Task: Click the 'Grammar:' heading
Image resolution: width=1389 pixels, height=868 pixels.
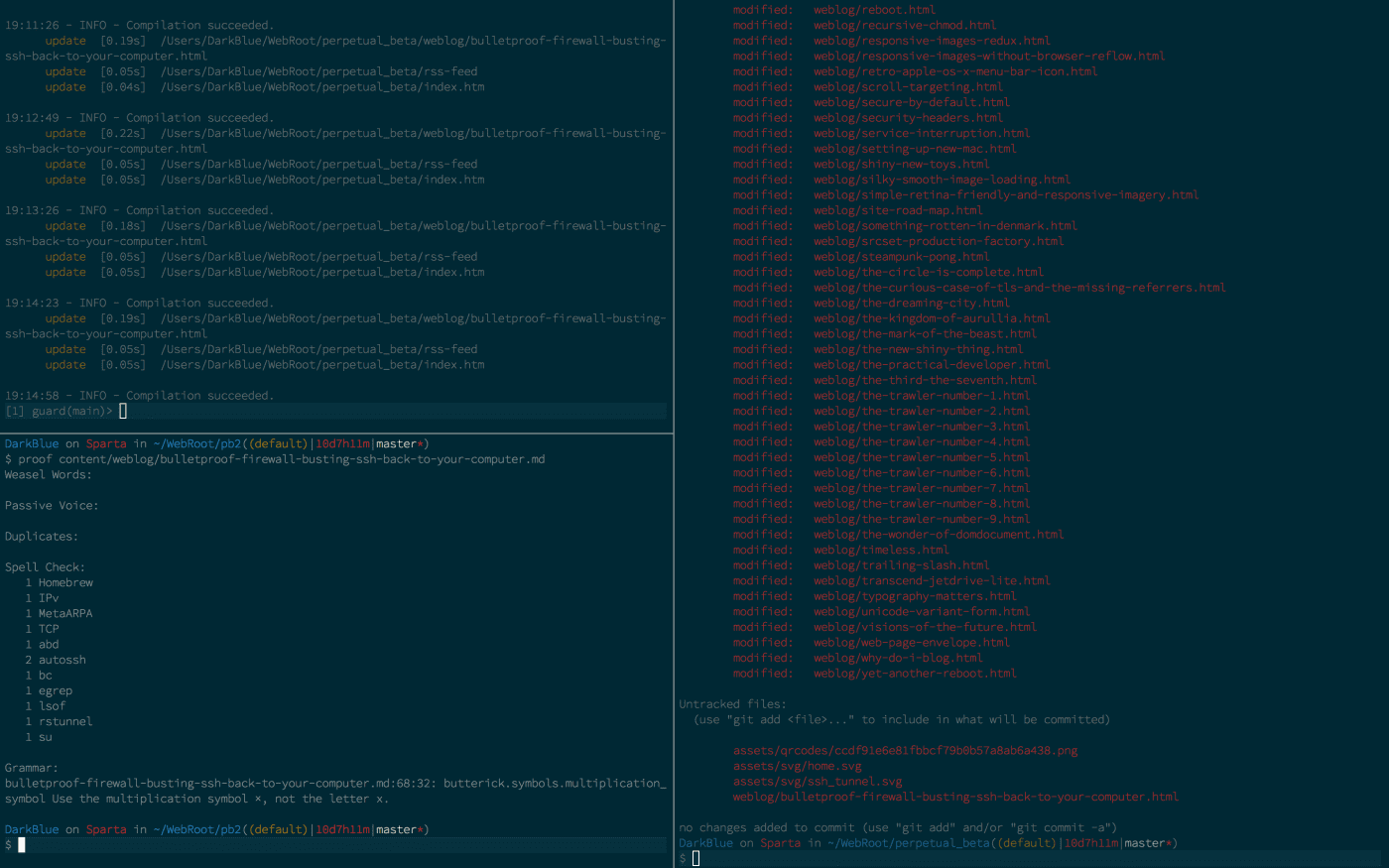Action: (x=31, y=768)
